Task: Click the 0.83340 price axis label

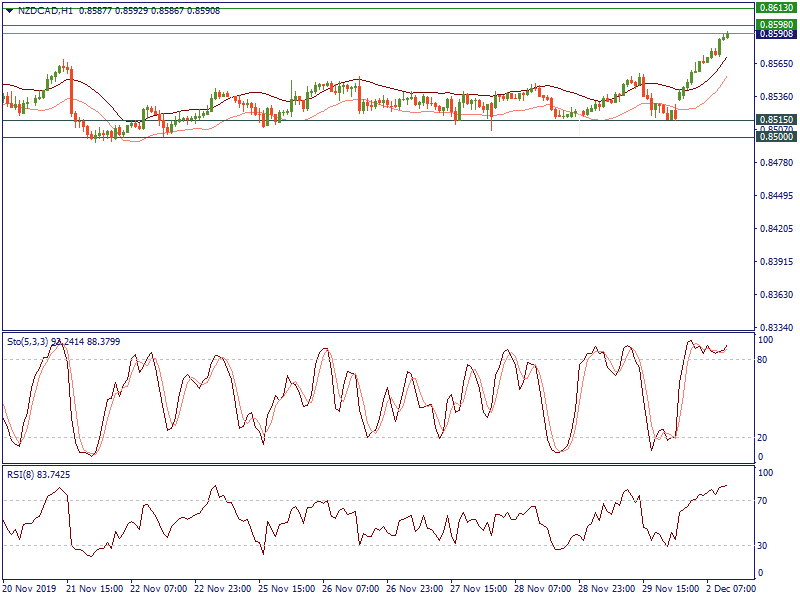Action: coord(775,327)
